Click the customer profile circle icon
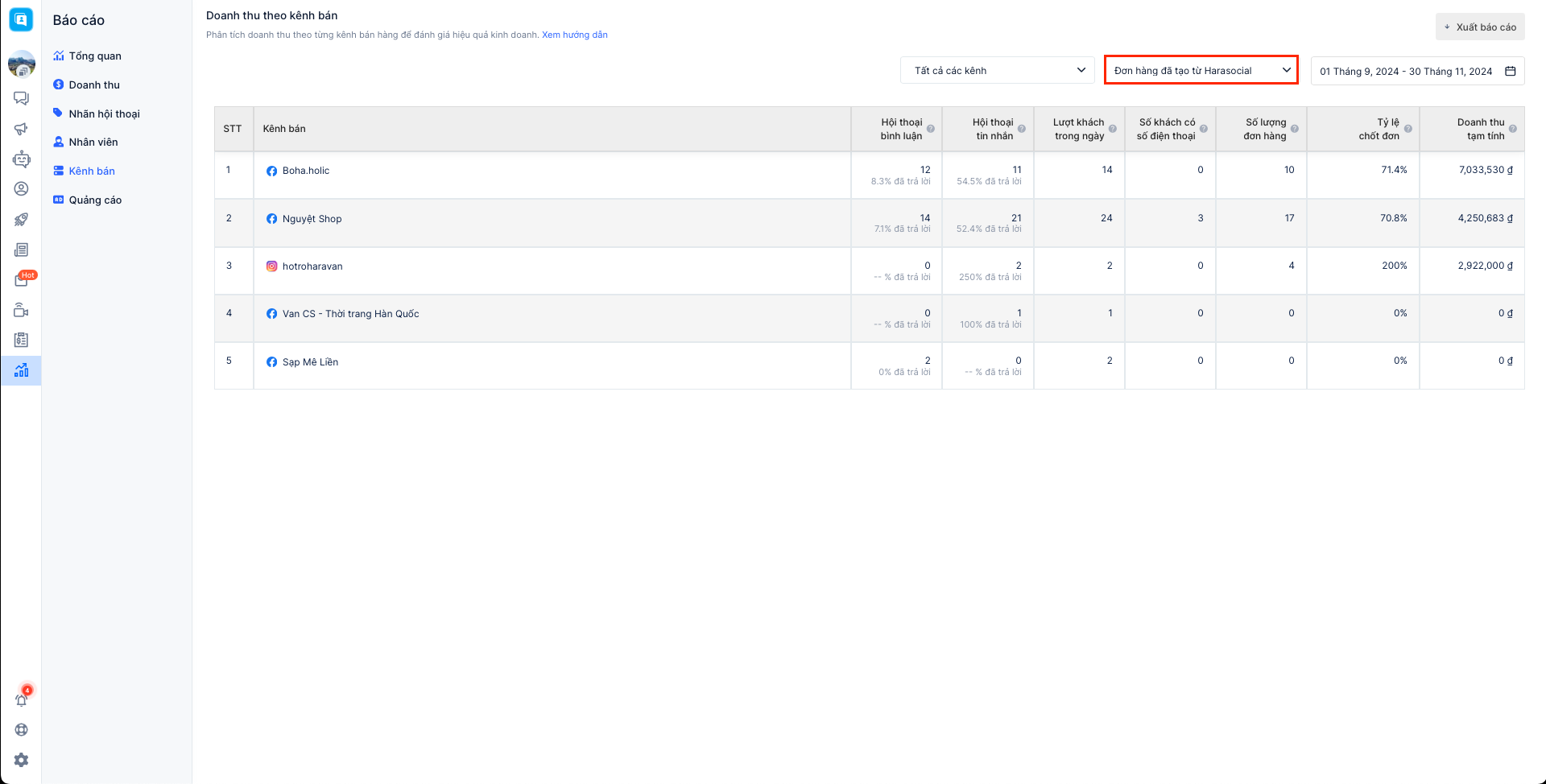 [22, 189]
